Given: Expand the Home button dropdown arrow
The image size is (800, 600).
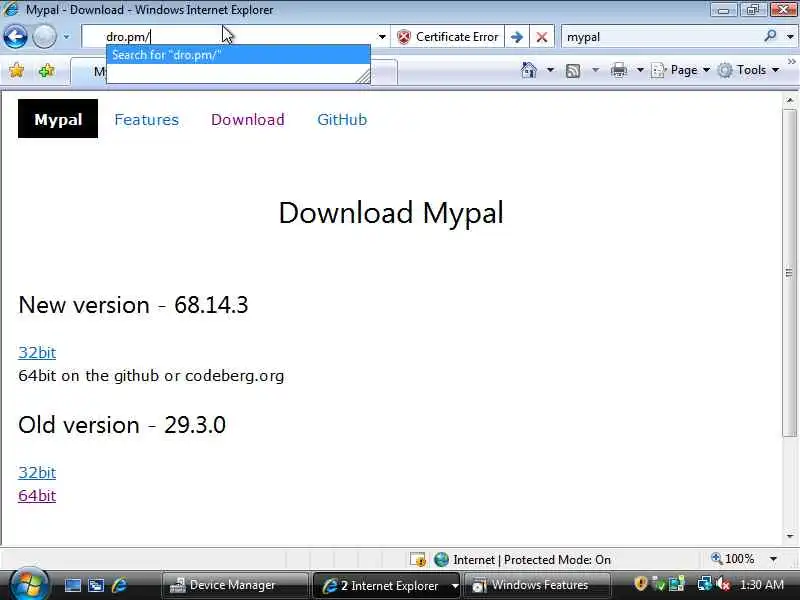Looking at the screenshot, I should [x=550, y=70].
